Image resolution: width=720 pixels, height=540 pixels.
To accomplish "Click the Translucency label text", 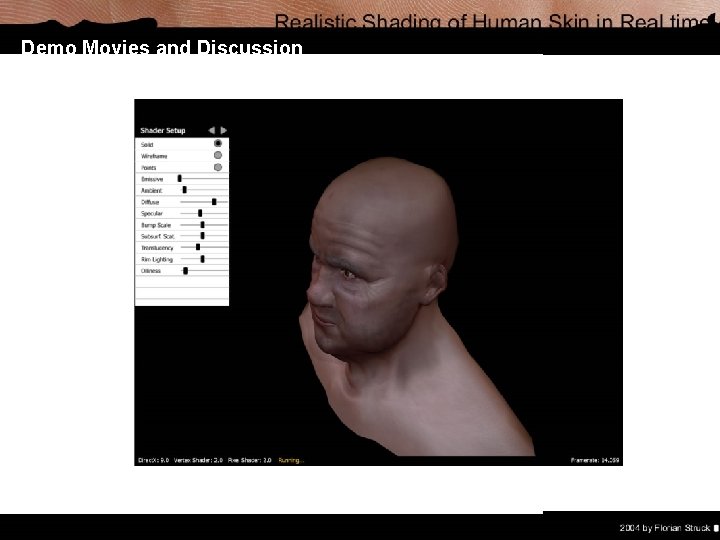I will coord(158,248).
